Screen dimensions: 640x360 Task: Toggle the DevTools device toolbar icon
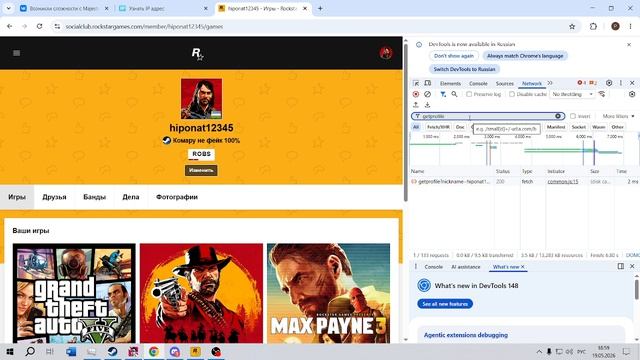pyautogui.click(x=427, y=83)
